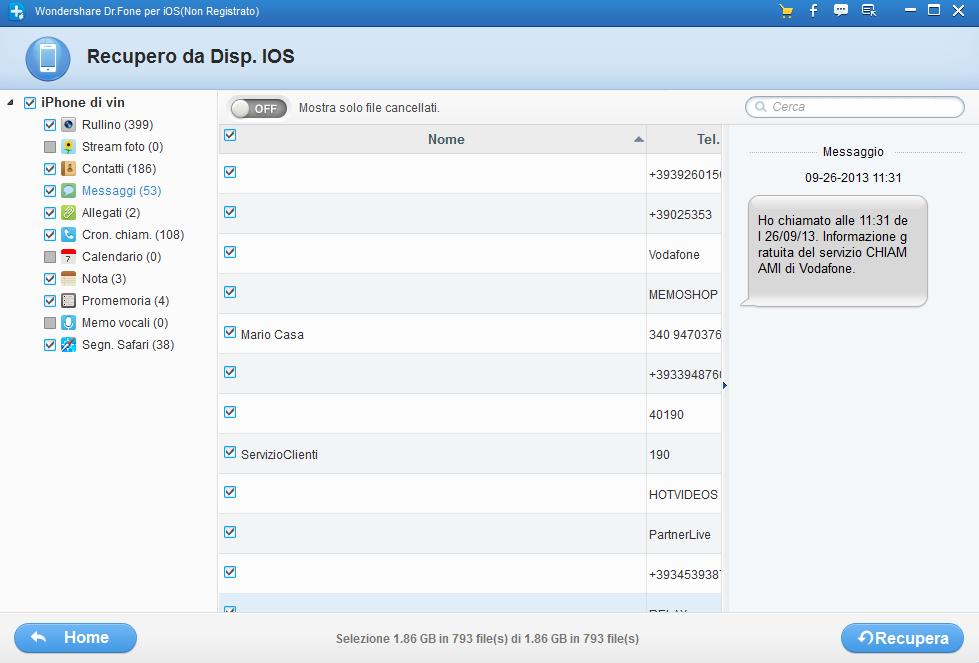
Task: Uncheck the Vodafone row checkbox
Action: 230,252
